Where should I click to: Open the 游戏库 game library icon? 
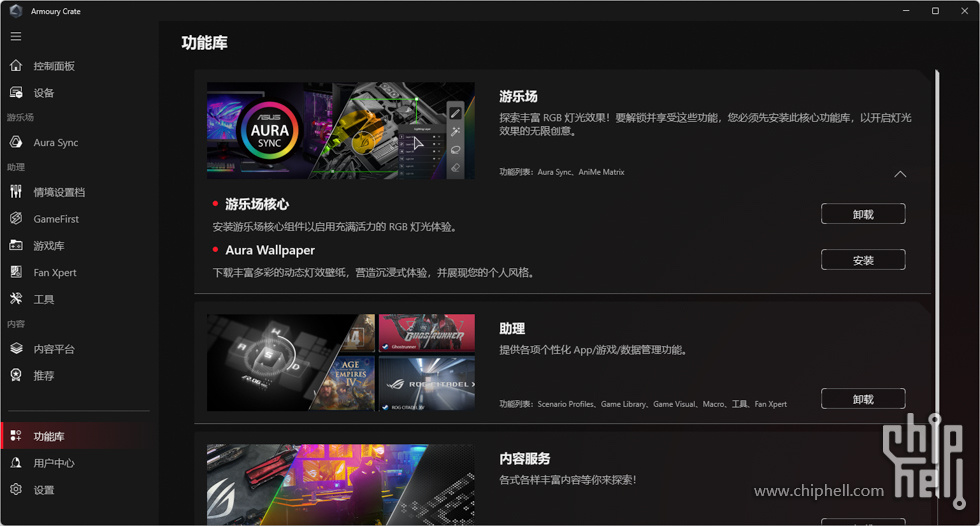click(16, 245)
